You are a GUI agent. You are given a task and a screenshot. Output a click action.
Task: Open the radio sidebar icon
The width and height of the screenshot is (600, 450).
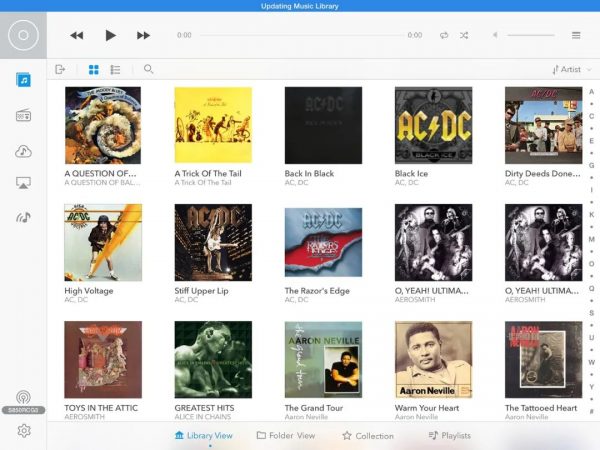click(x=23, y=115)
